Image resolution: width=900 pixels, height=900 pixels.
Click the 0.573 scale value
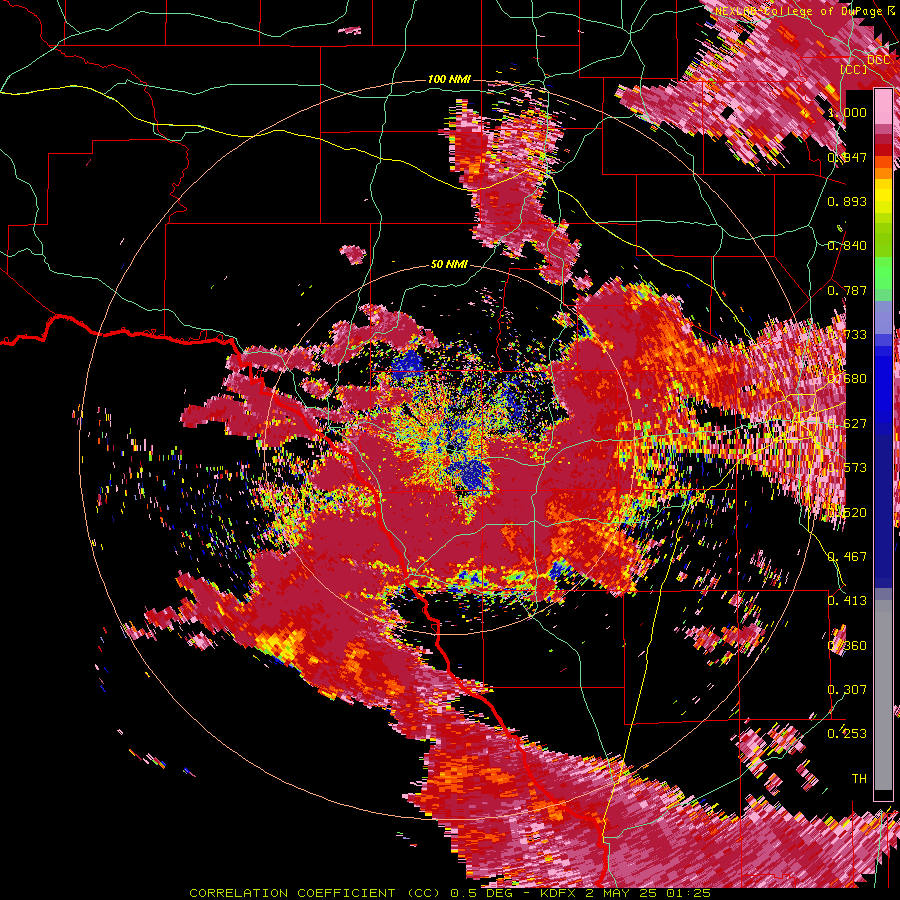point(847,467)
